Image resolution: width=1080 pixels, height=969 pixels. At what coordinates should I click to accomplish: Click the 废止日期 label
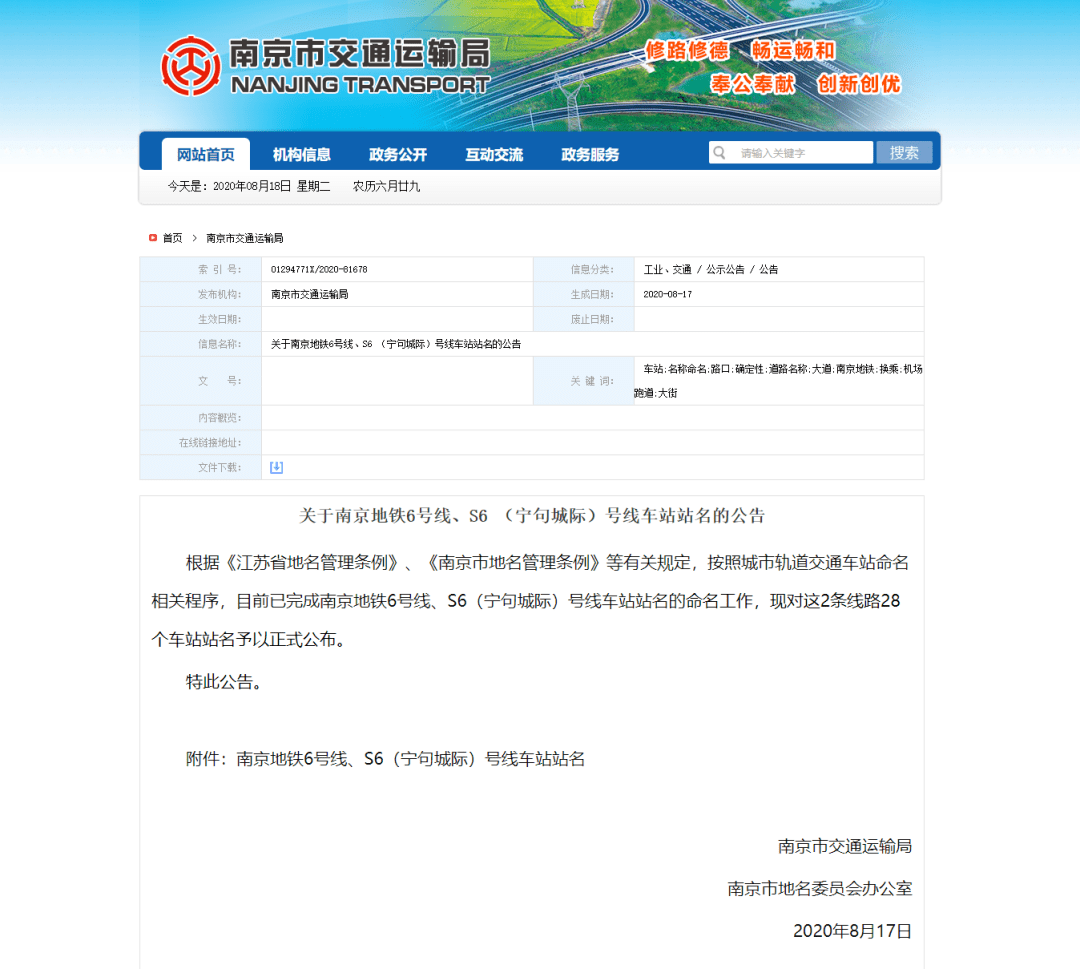pos(592,319)
